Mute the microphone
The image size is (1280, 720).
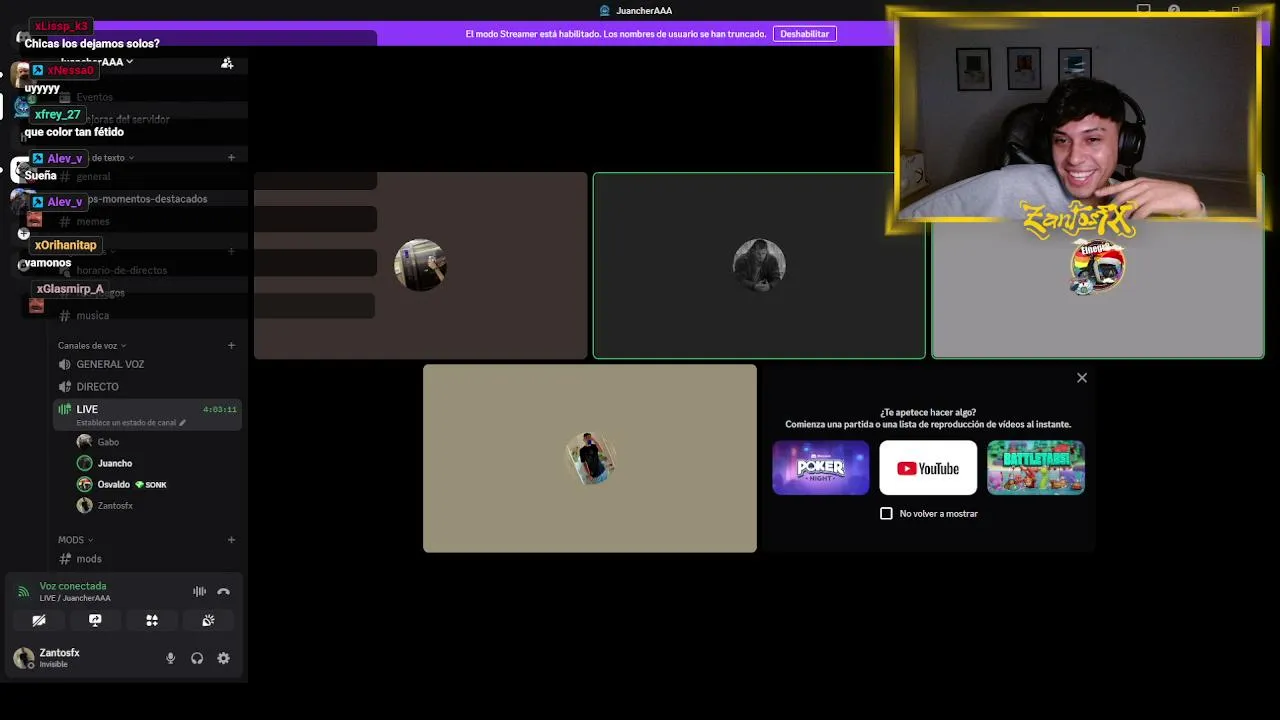(170, 658)
